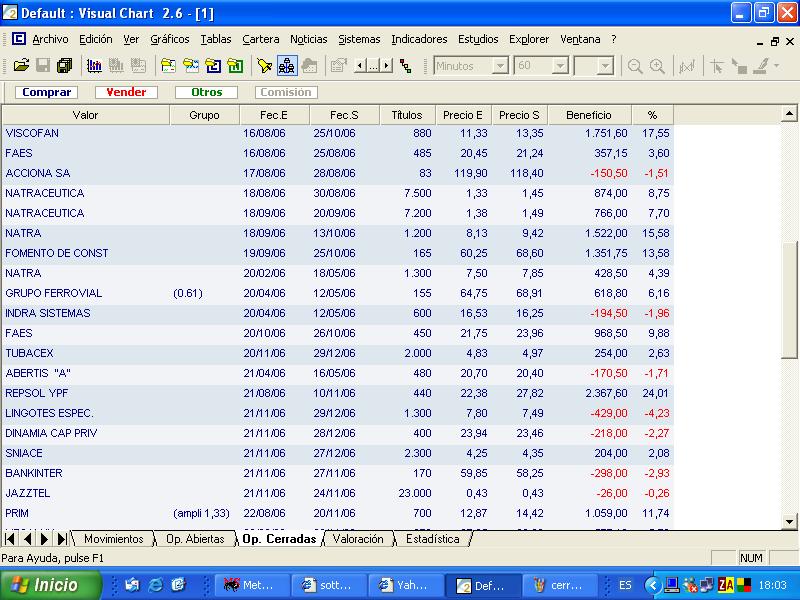Image resolution: width=800 pixels, height=600 pixels.
Task: Open the Indicadores menu
Action: (x=419, y=39)
